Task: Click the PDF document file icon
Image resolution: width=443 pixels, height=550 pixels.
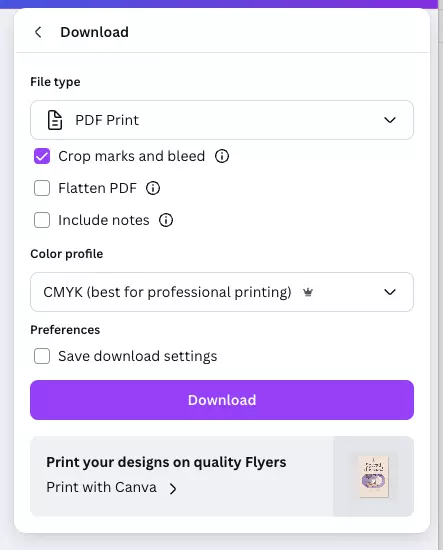Action: 55,120
